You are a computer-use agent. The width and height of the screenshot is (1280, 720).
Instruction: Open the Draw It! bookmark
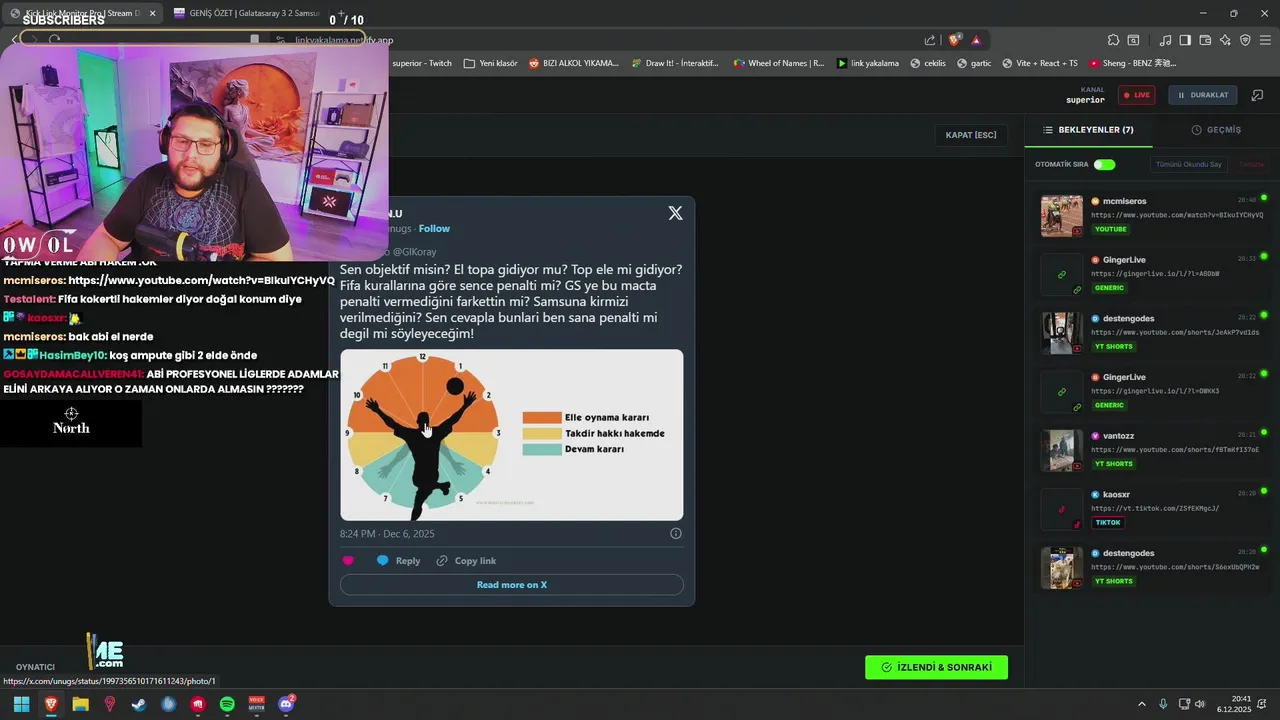(675, 63)
